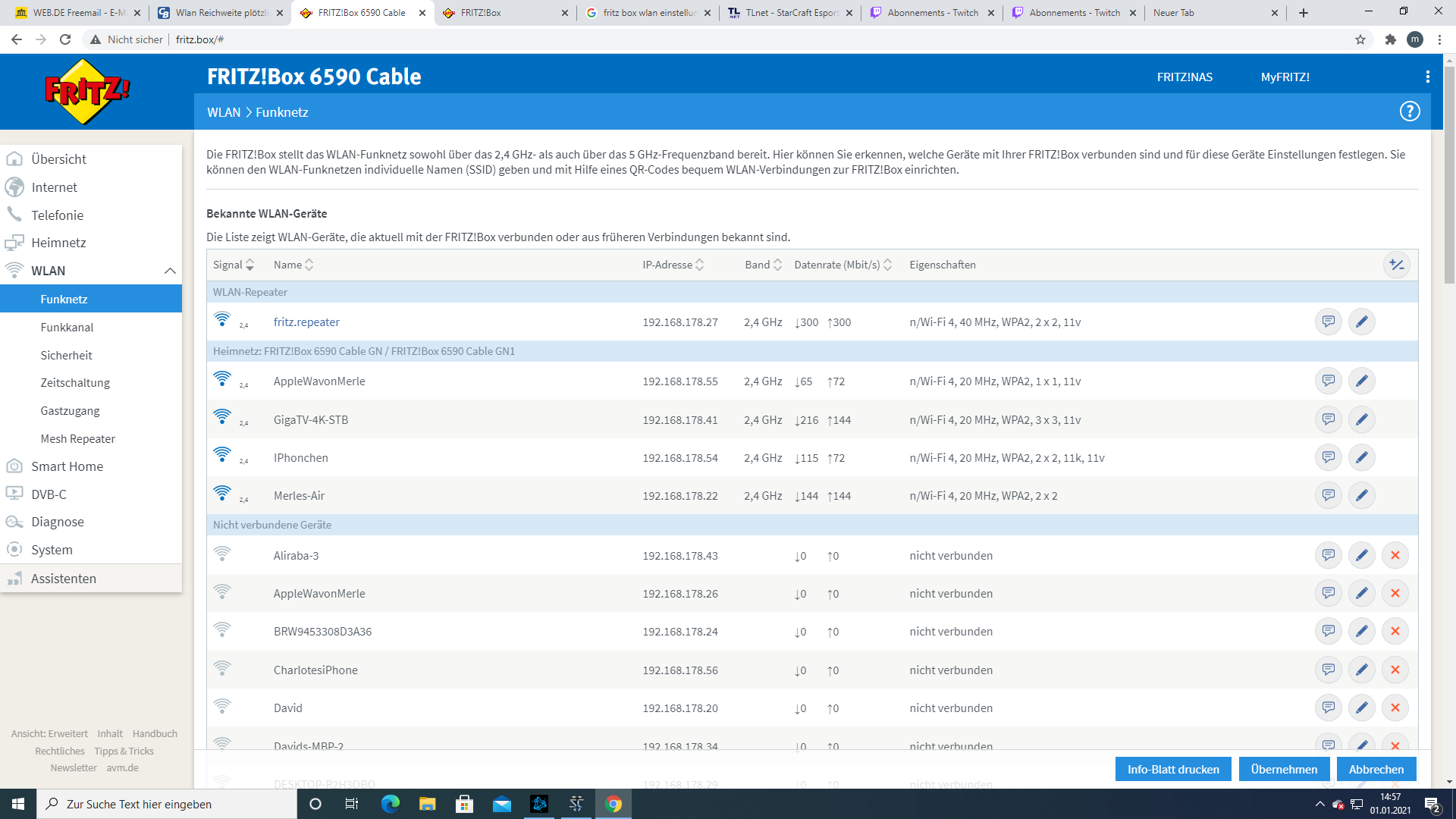
Task: Delete the Aliraba-3 device entry
Action: pyautogui.click(x=1395, y=555)
